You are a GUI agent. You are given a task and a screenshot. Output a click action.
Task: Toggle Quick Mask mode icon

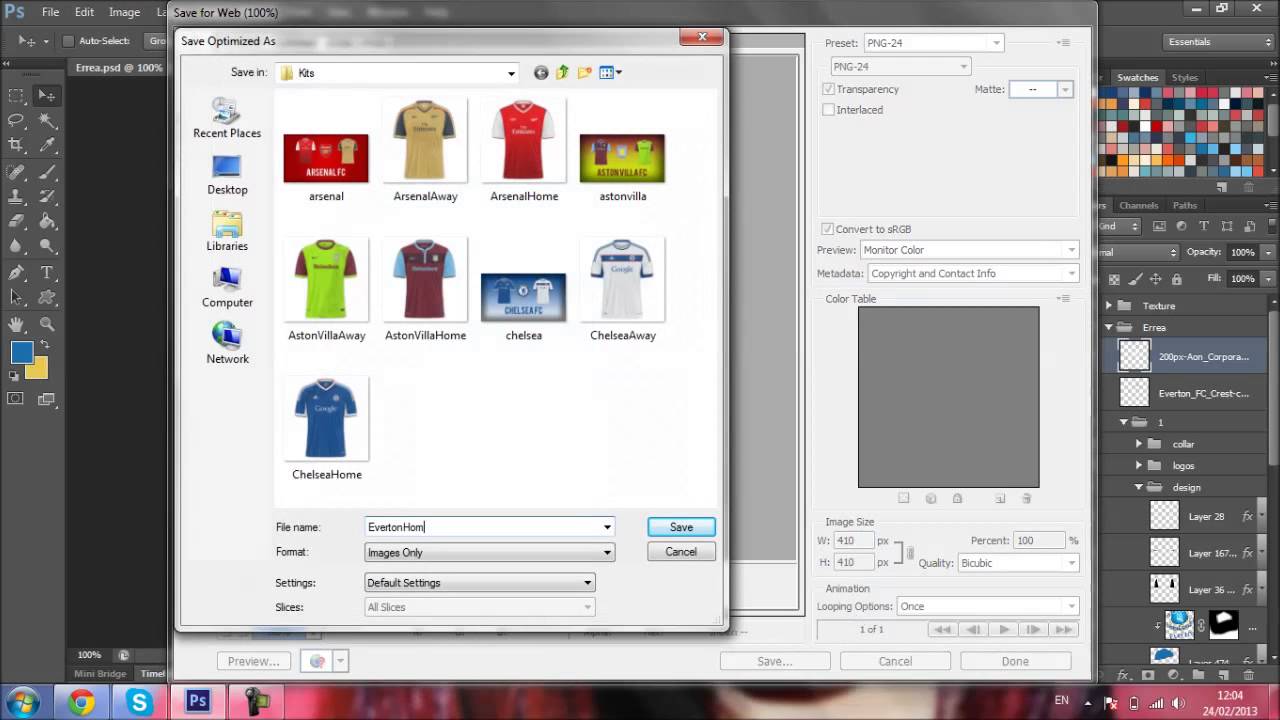[16, 399]
